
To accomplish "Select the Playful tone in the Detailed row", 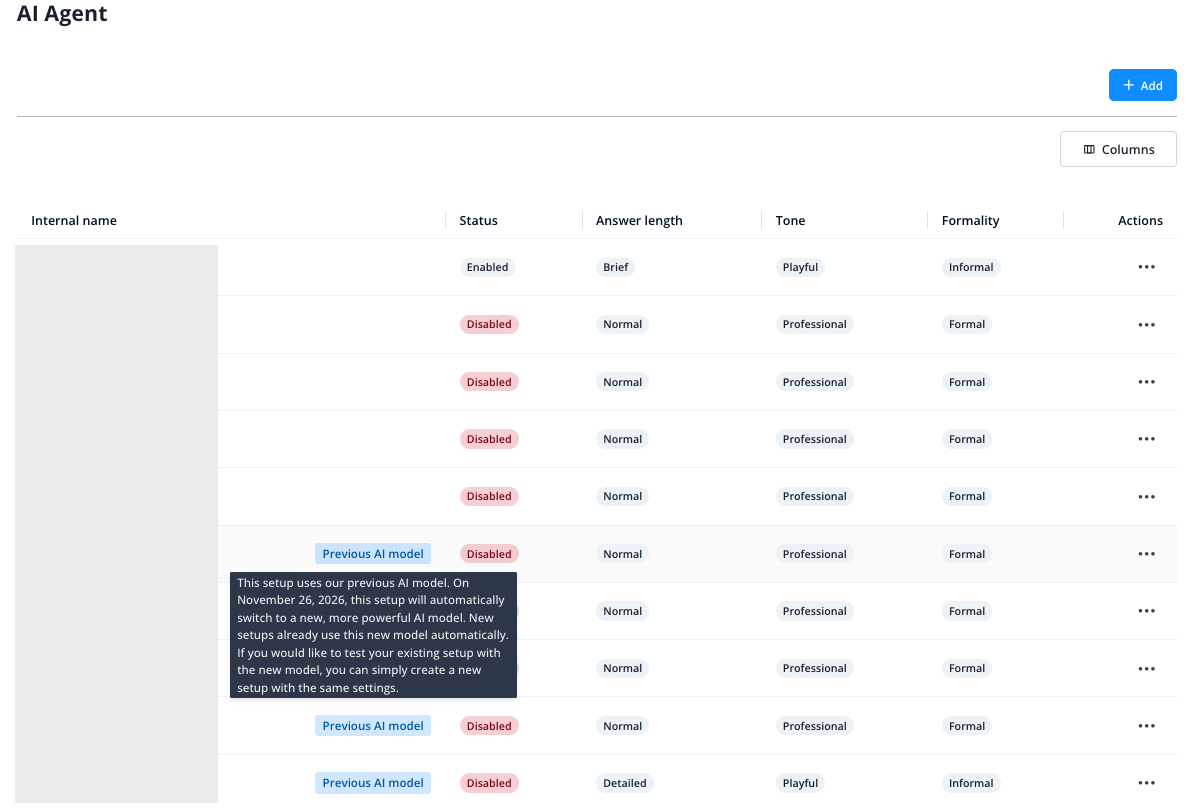I will 800,783.
